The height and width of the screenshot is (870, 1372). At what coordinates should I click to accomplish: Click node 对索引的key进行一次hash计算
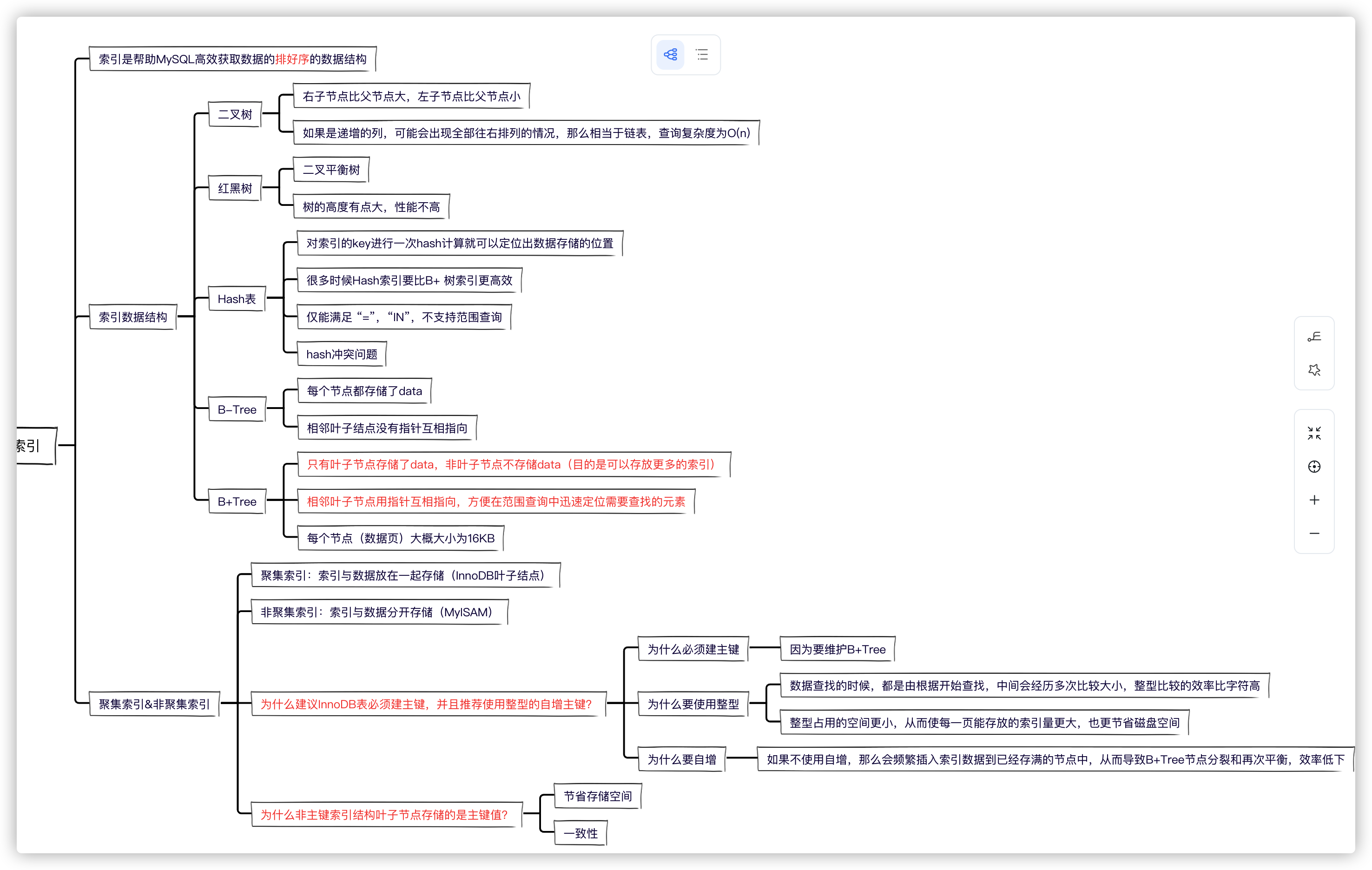pyautogui.click(x=460, y=243)
